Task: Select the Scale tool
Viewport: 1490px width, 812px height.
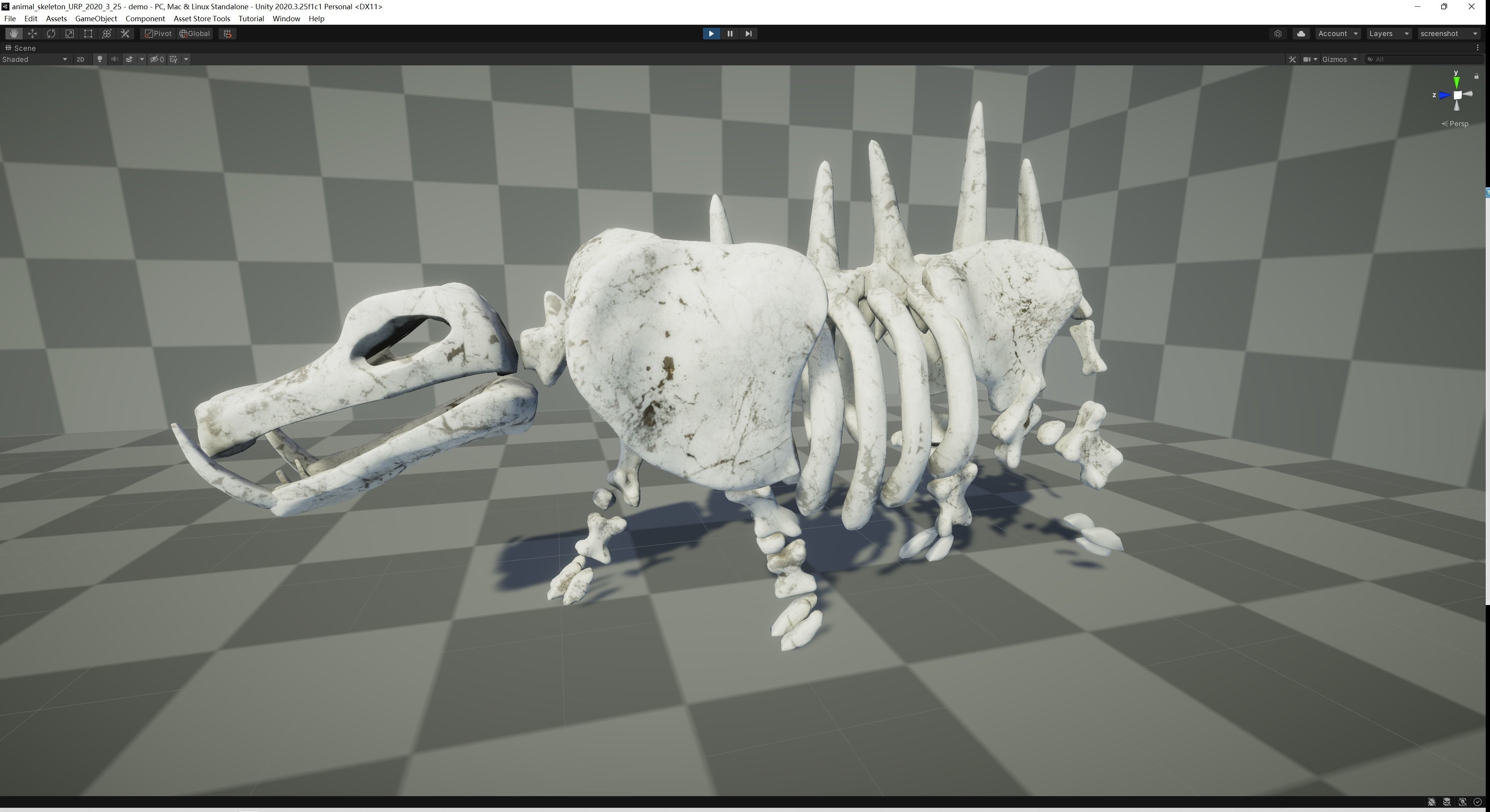Action: [69, 34]
